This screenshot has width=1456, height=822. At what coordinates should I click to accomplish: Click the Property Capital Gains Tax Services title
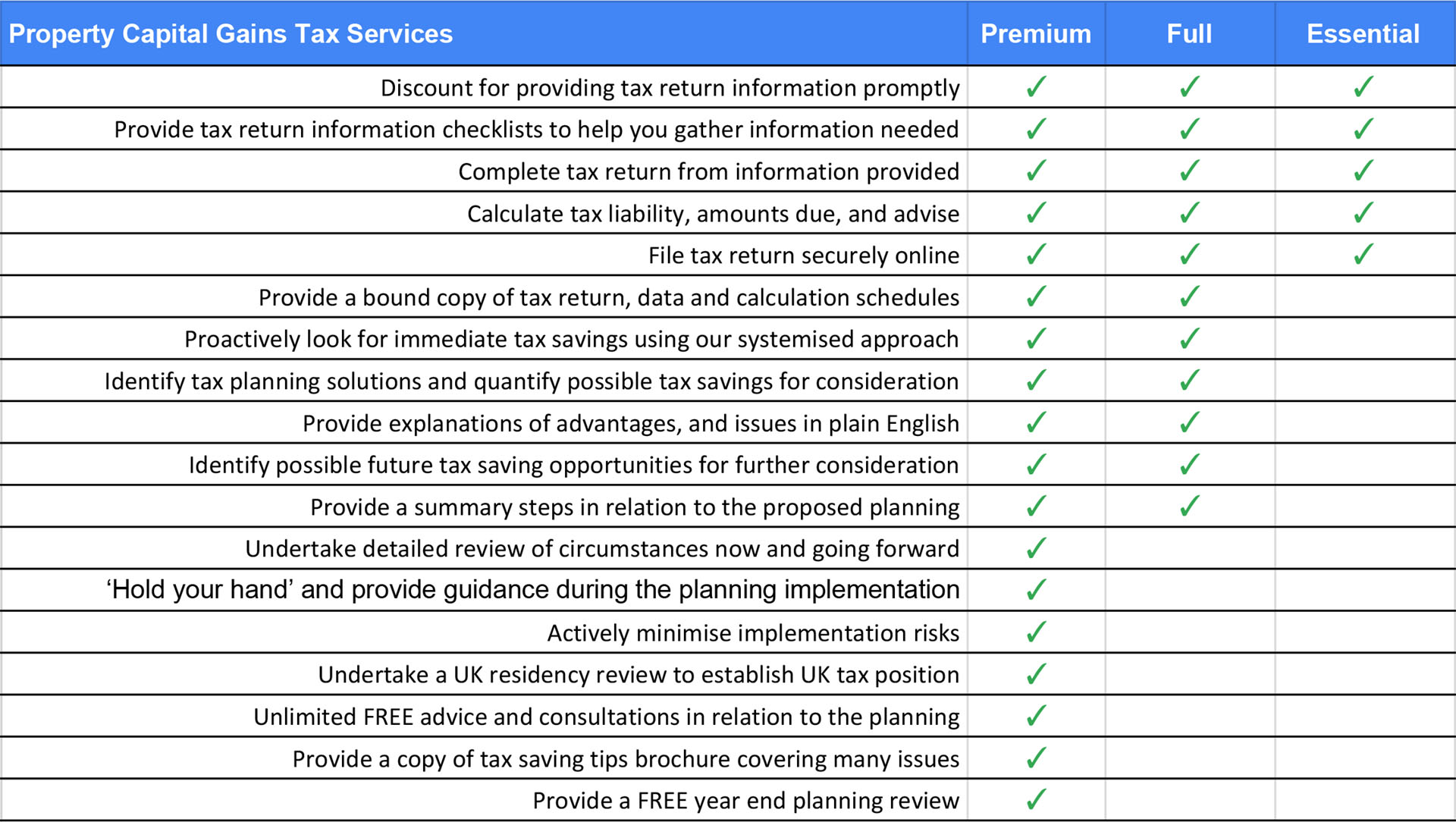pyautogui.click(x=231, y=34)
